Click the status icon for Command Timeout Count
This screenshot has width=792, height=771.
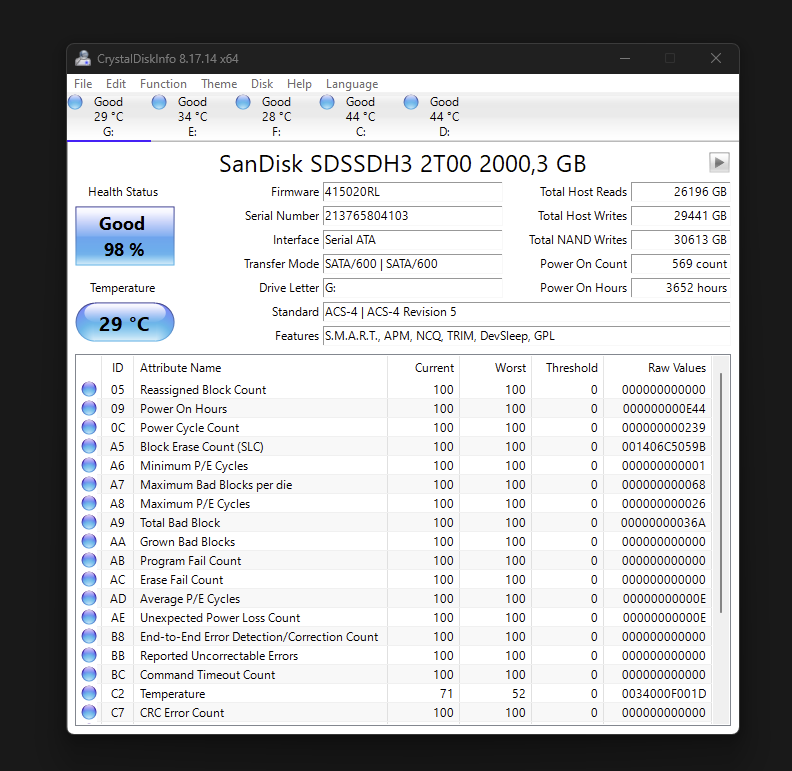pos(89,674)
